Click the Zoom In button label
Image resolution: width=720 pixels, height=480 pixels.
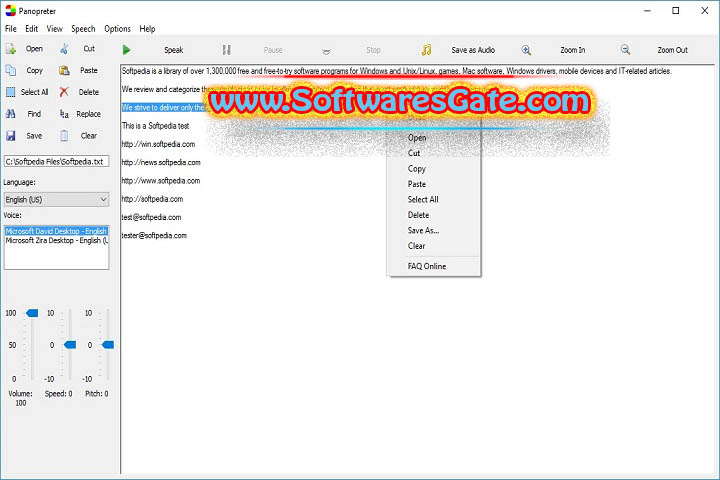(x=573, y=50)
